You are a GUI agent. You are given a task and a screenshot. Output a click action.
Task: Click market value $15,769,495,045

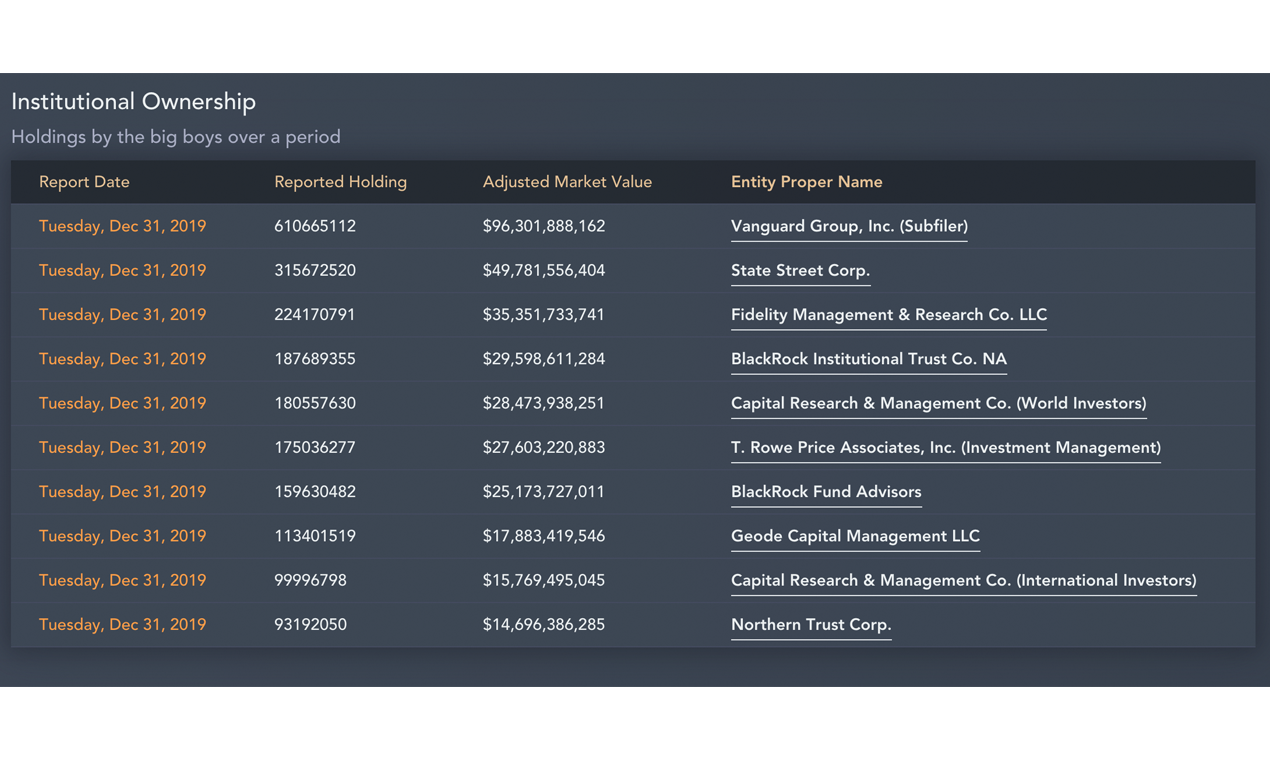coord(544,580)
